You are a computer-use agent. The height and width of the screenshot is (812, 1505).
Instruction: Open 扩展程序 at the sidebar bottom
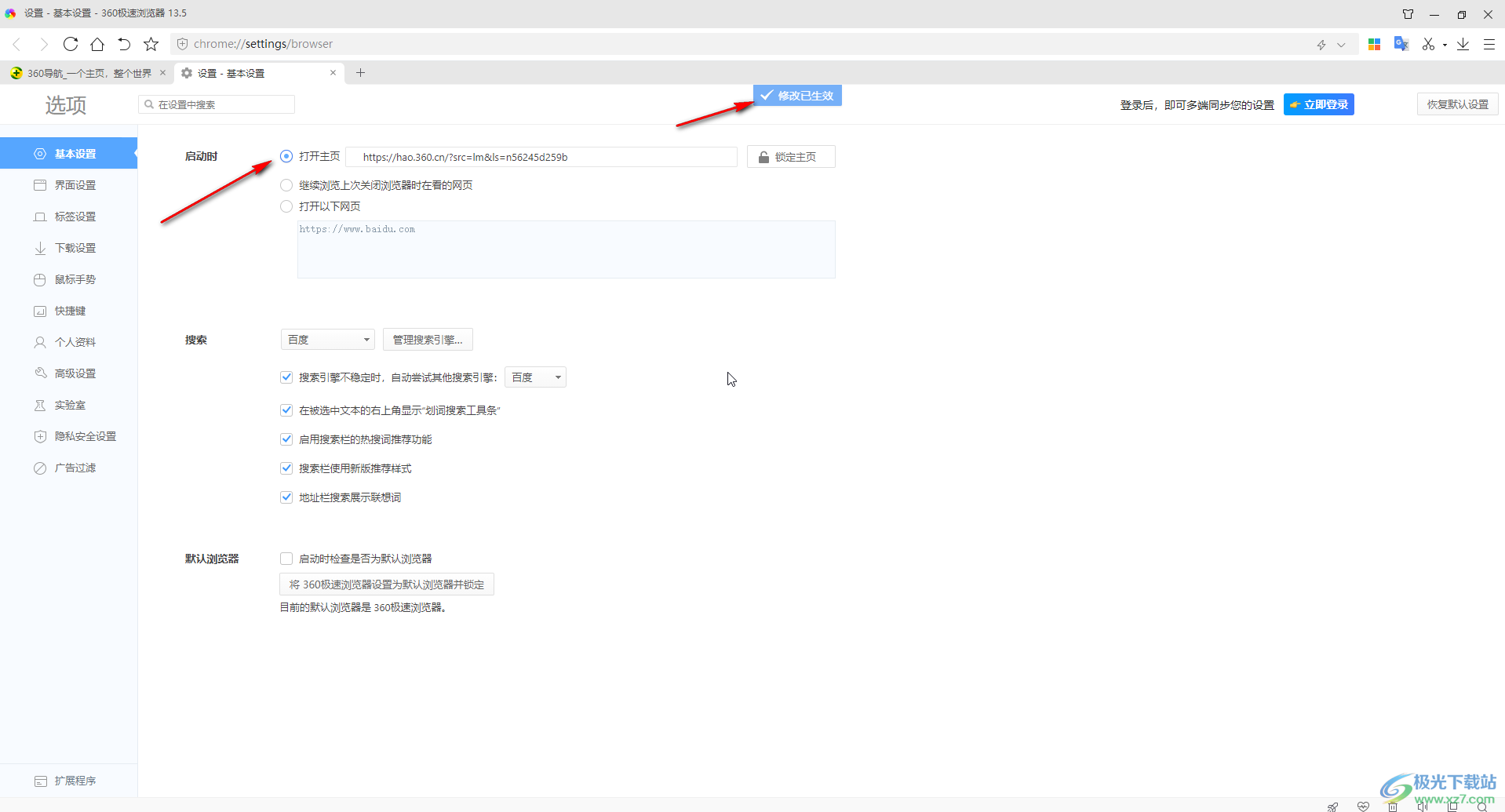pos(68,781)
